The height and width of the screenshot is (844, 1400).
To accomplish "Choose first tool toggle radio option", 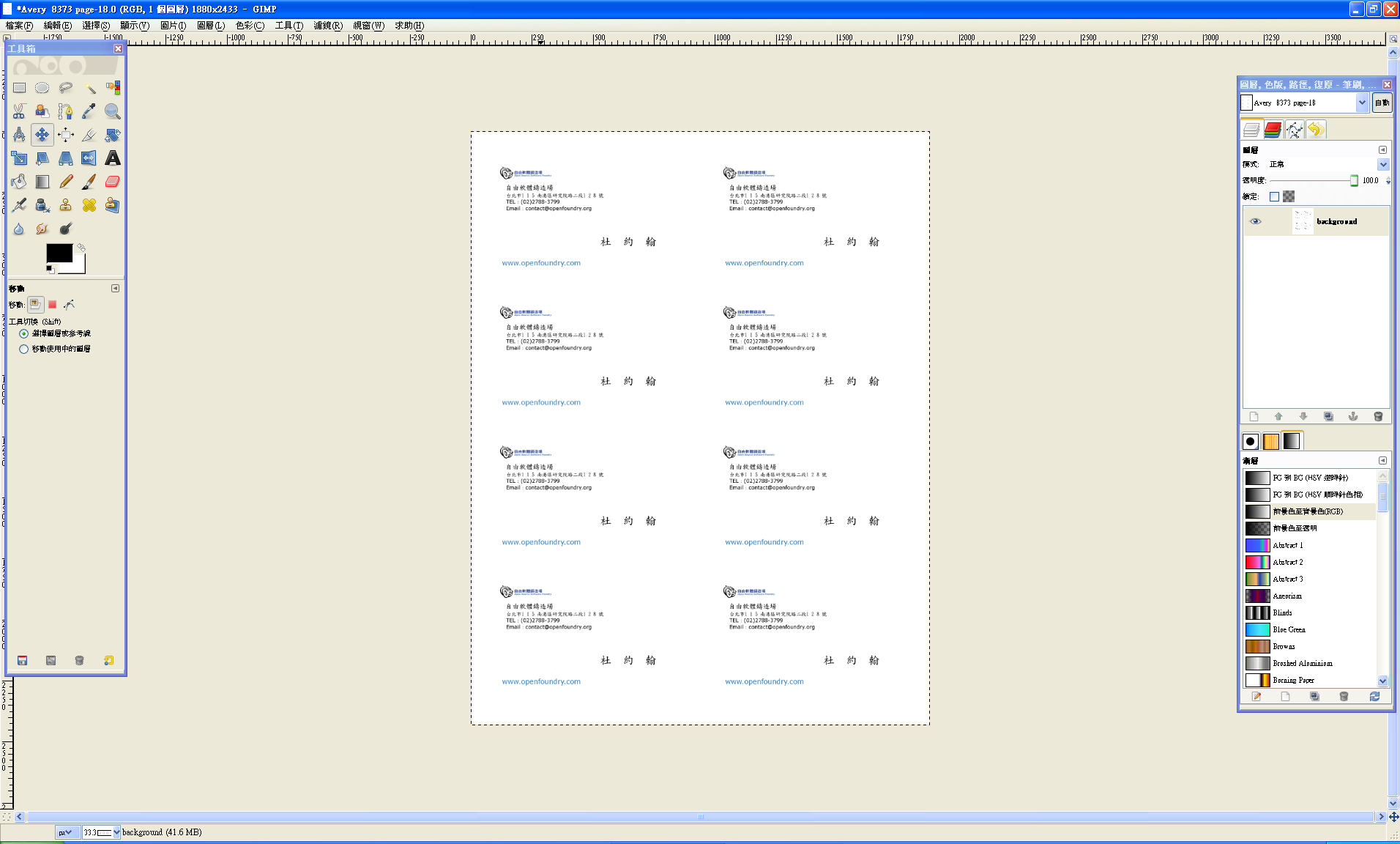I will (x=23, y=333).
